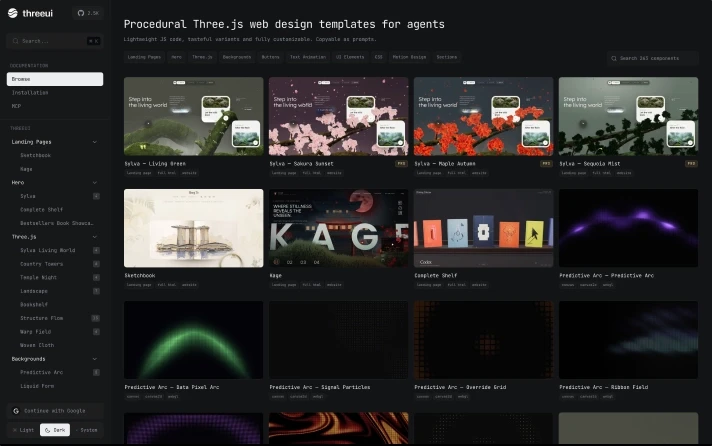This screenshot has height=446, width=712.
Task: Filter by Text Animation tag
Action: point(308,57)
